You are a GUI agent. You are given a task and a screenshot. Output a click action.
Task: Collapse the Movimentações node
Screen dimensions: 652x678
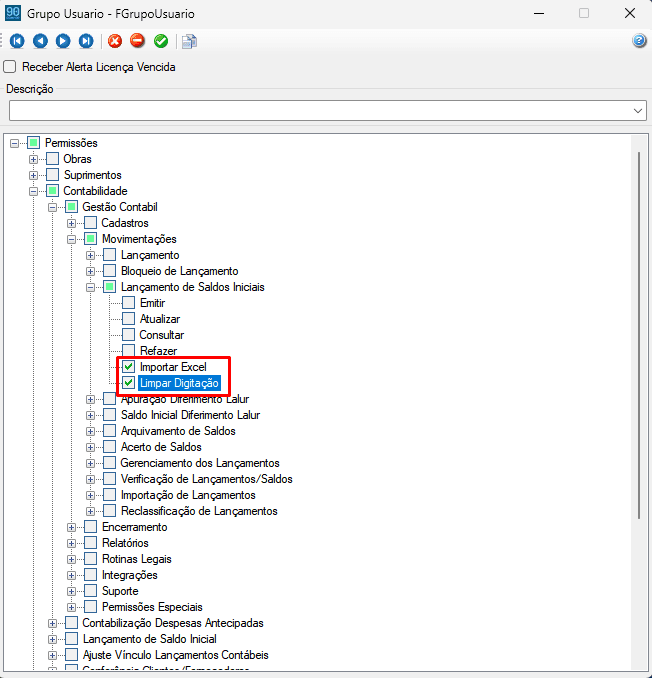click(71, 239)
